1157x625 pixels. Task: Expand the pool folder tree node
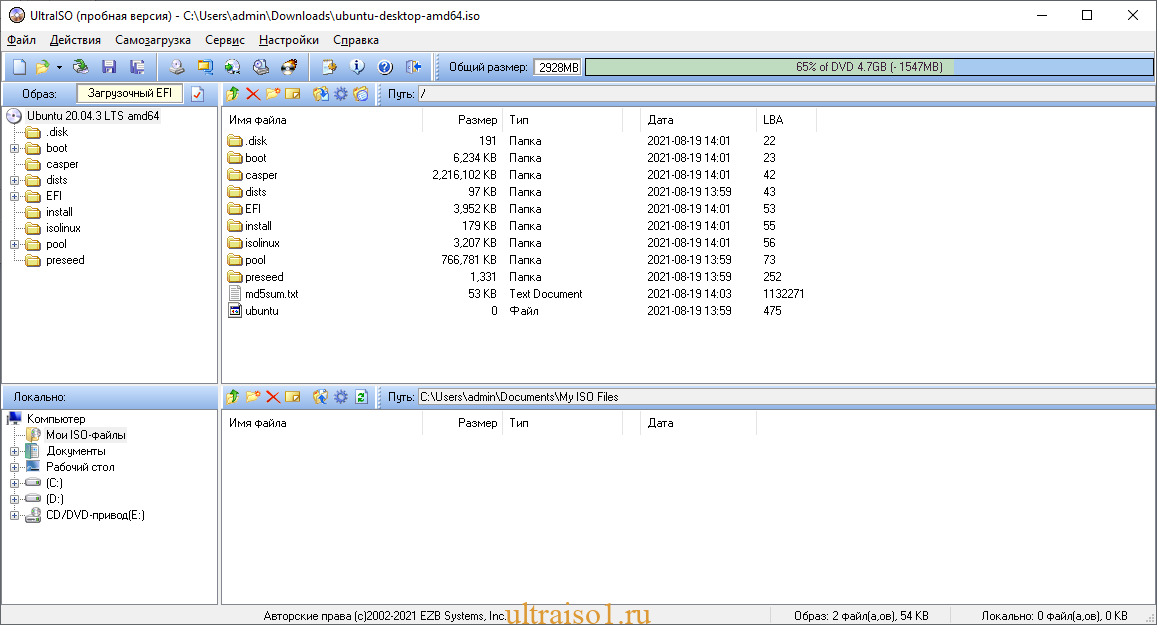[x=15, y=244]
